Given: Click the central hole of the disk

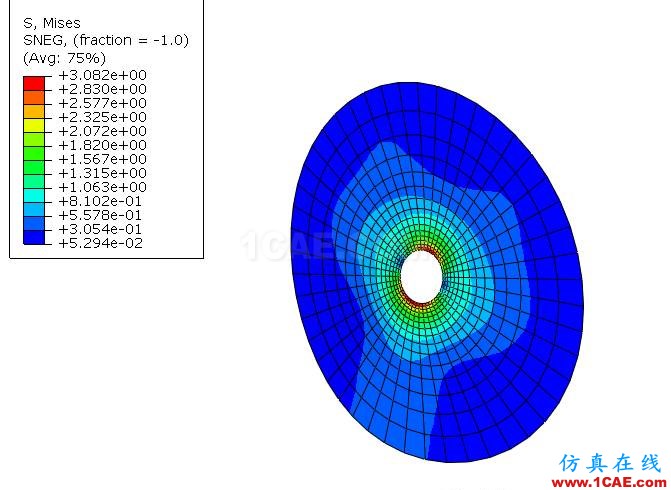Looking at the screenshot, I should pos(421,277).
